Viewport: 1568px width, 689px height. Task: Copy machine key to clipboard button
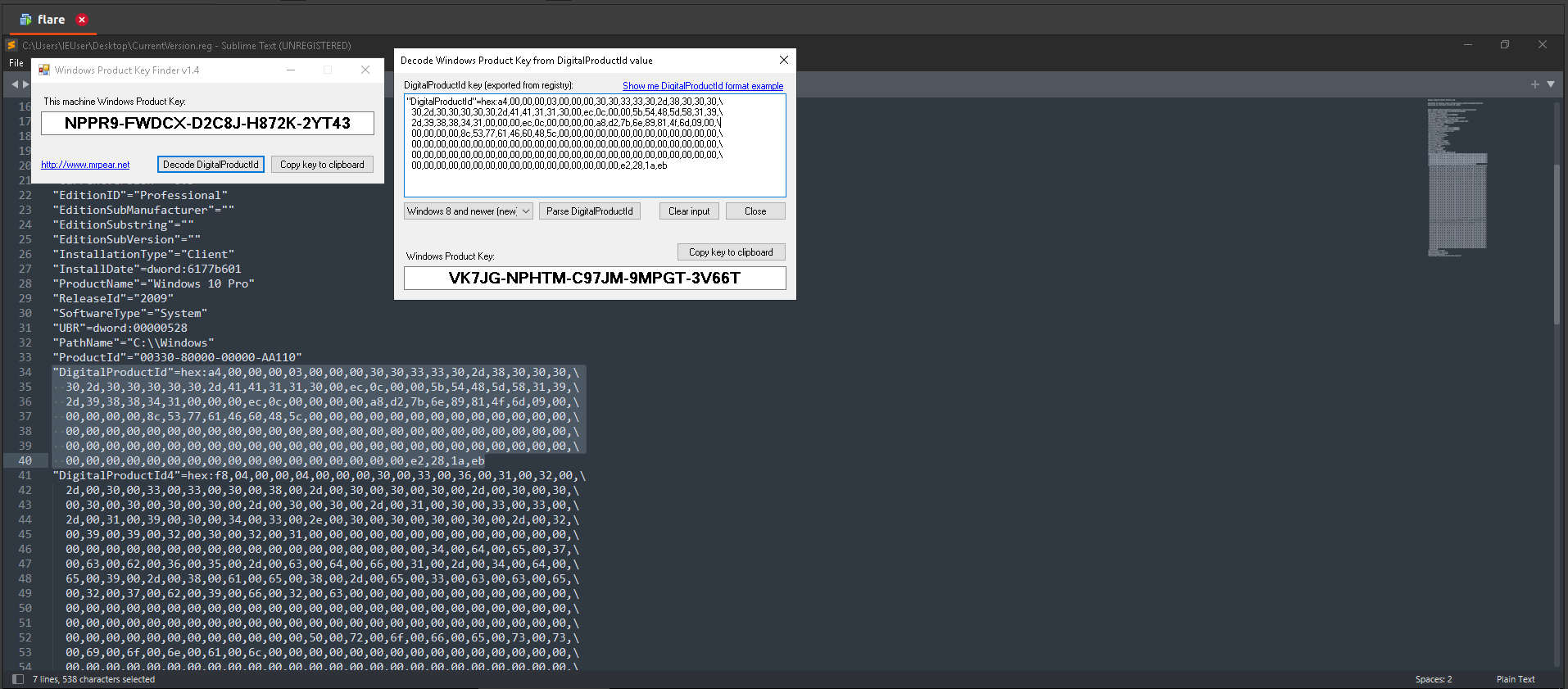pos(322,165)
